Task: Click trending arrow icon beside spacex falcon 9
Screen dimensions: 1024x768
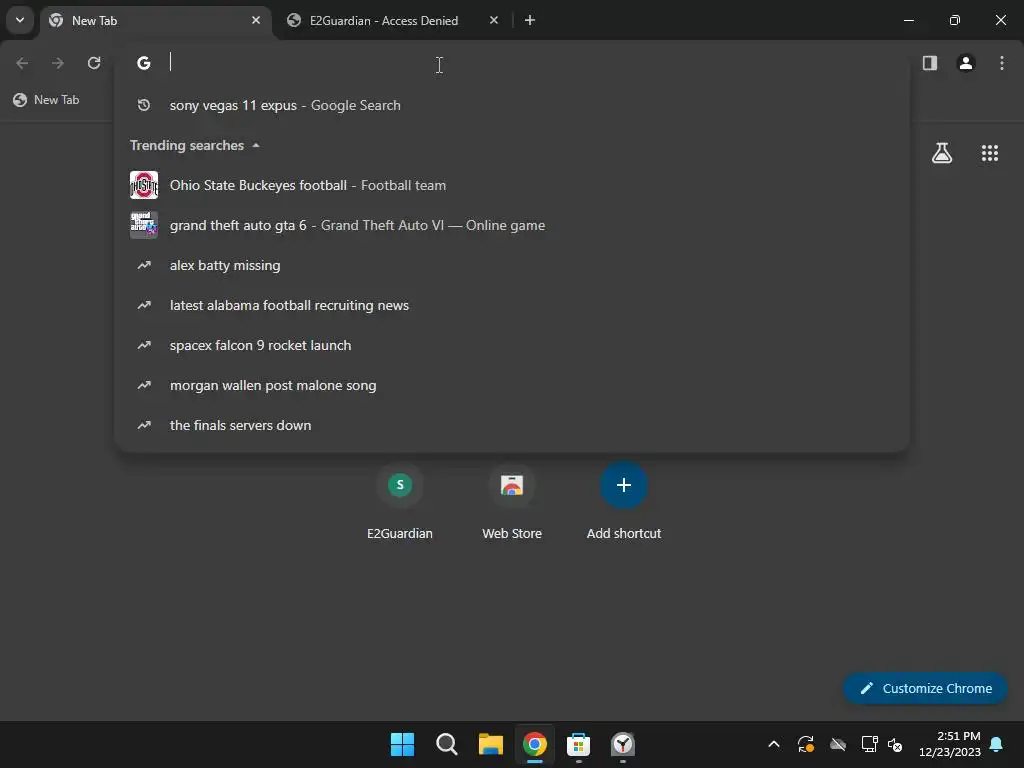Action: point(144,345)
